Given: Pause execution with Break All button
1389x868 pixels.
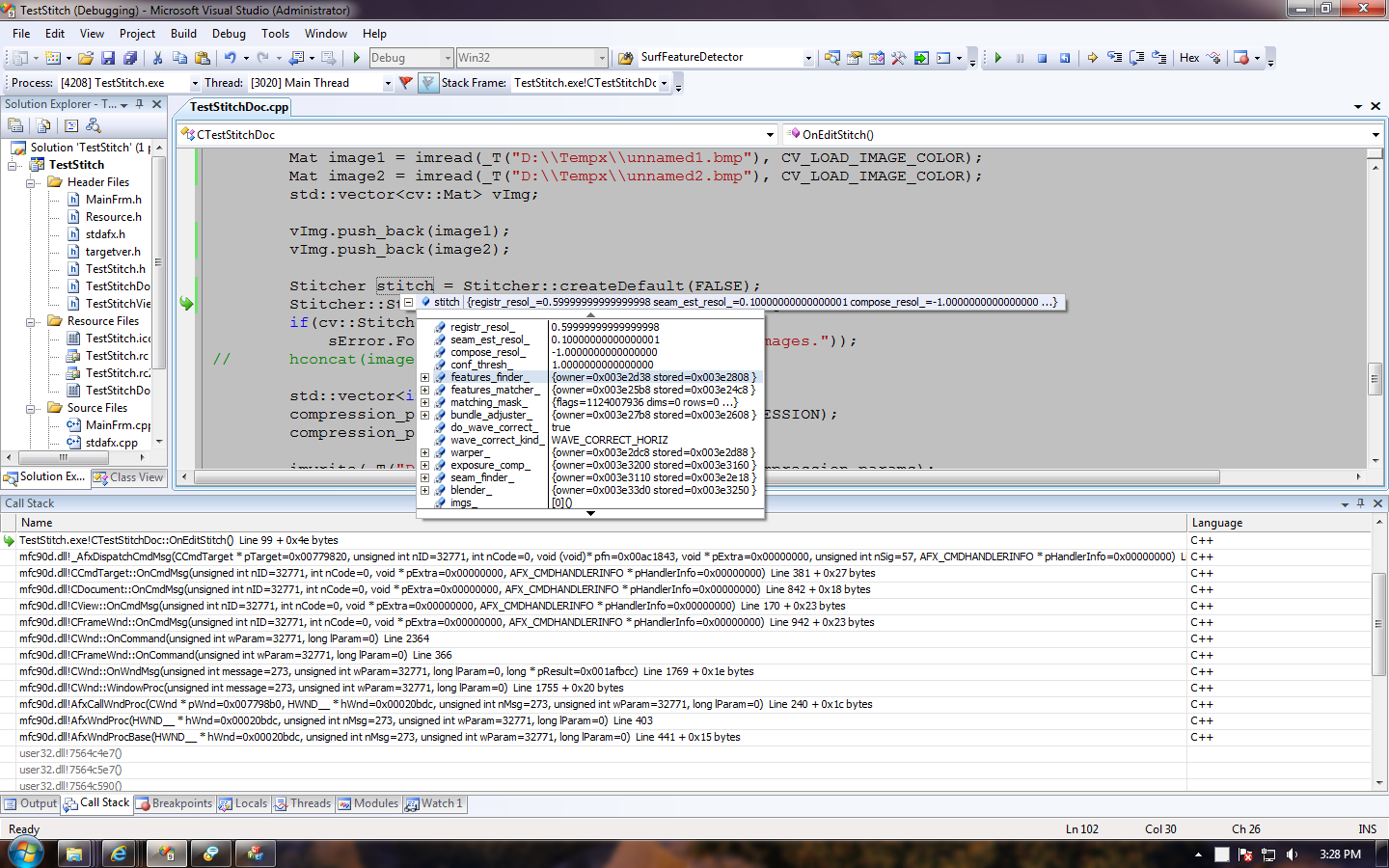Looking at the screenshot, I should click(1021, 58).
